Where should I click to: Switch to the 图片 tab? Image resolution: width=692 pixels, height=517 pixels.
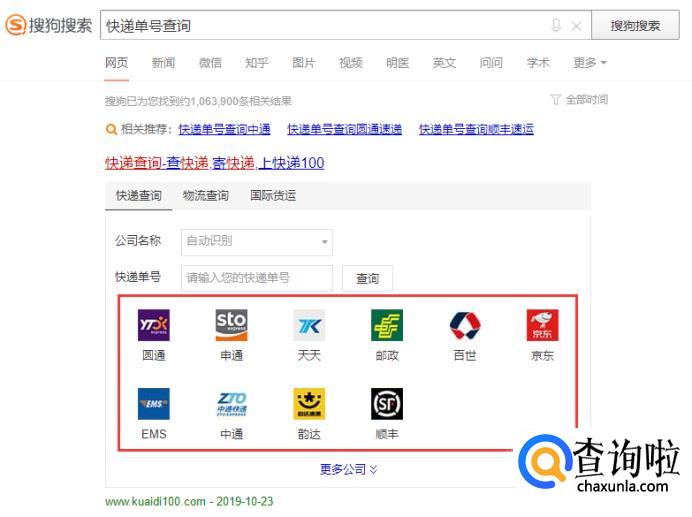tap(304, 63)
